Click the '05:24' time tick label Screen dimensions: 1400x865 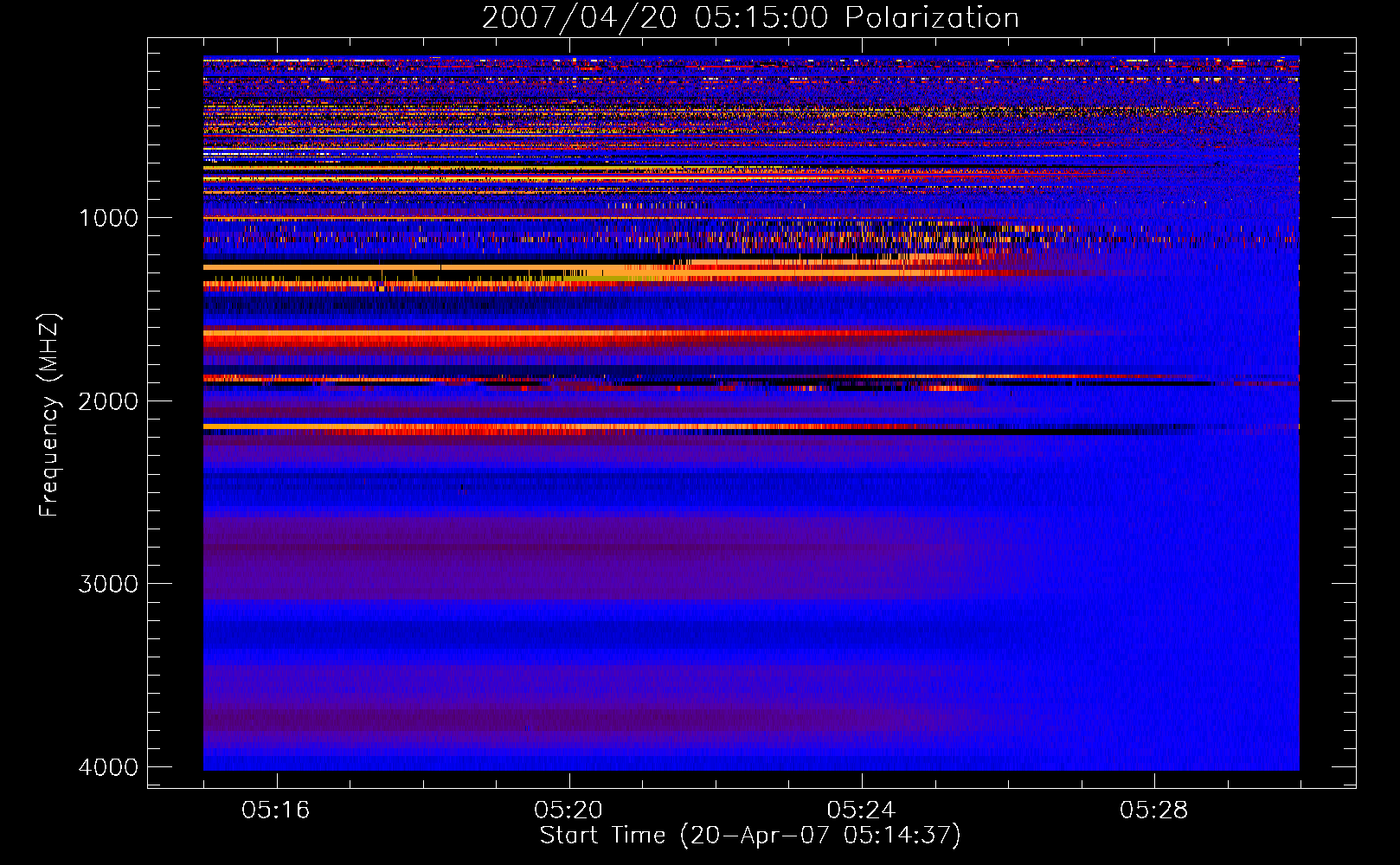point(861,810)
